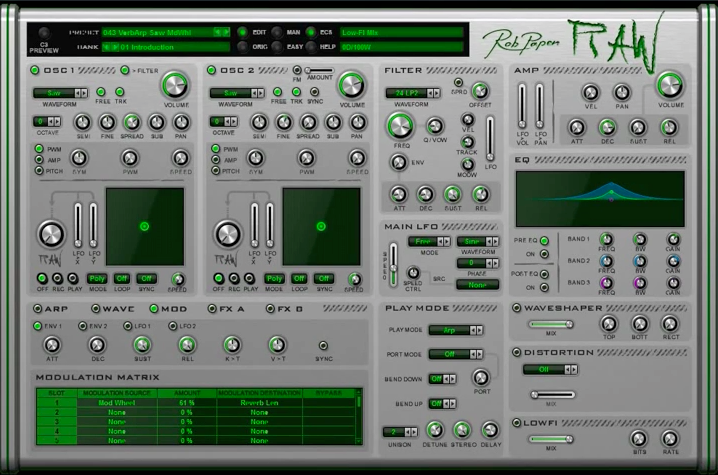The image size is (718, 475).
Task: Click the EASY mode button
Action: (277, 46)
